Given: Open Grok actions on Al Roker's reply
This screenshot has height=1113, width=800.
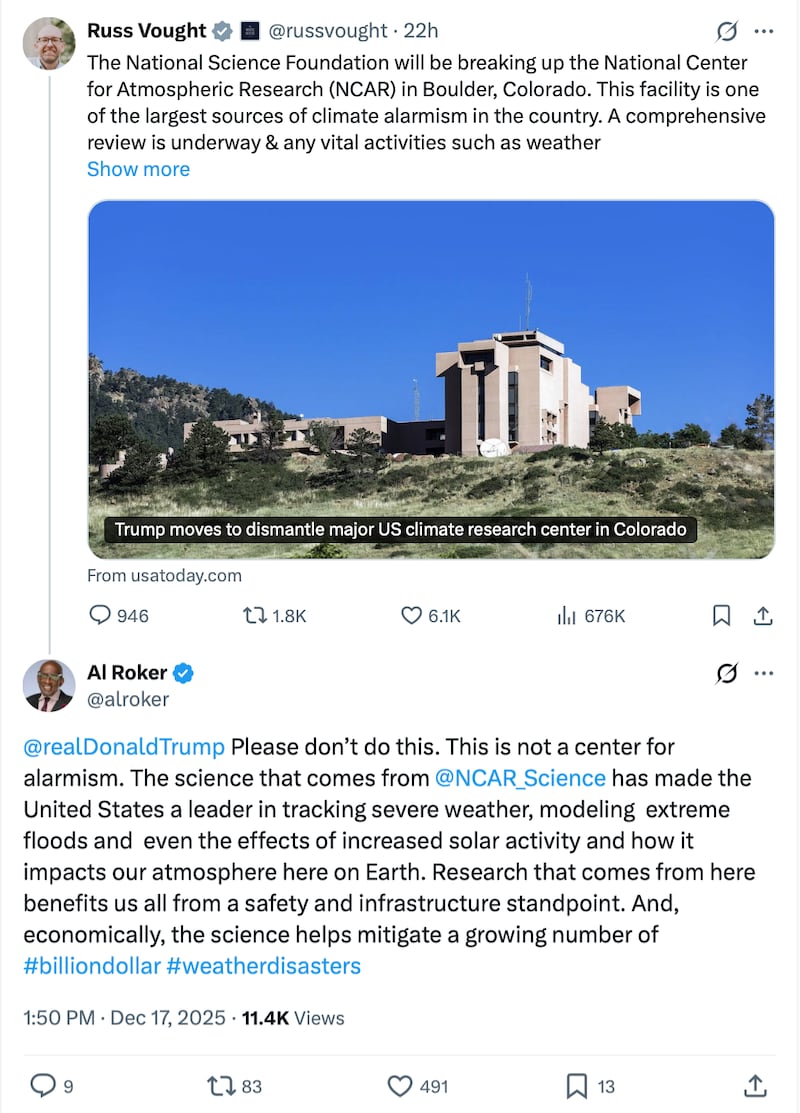Looking at the screenshot, I should pyautogui.click(x=725, y=674).
